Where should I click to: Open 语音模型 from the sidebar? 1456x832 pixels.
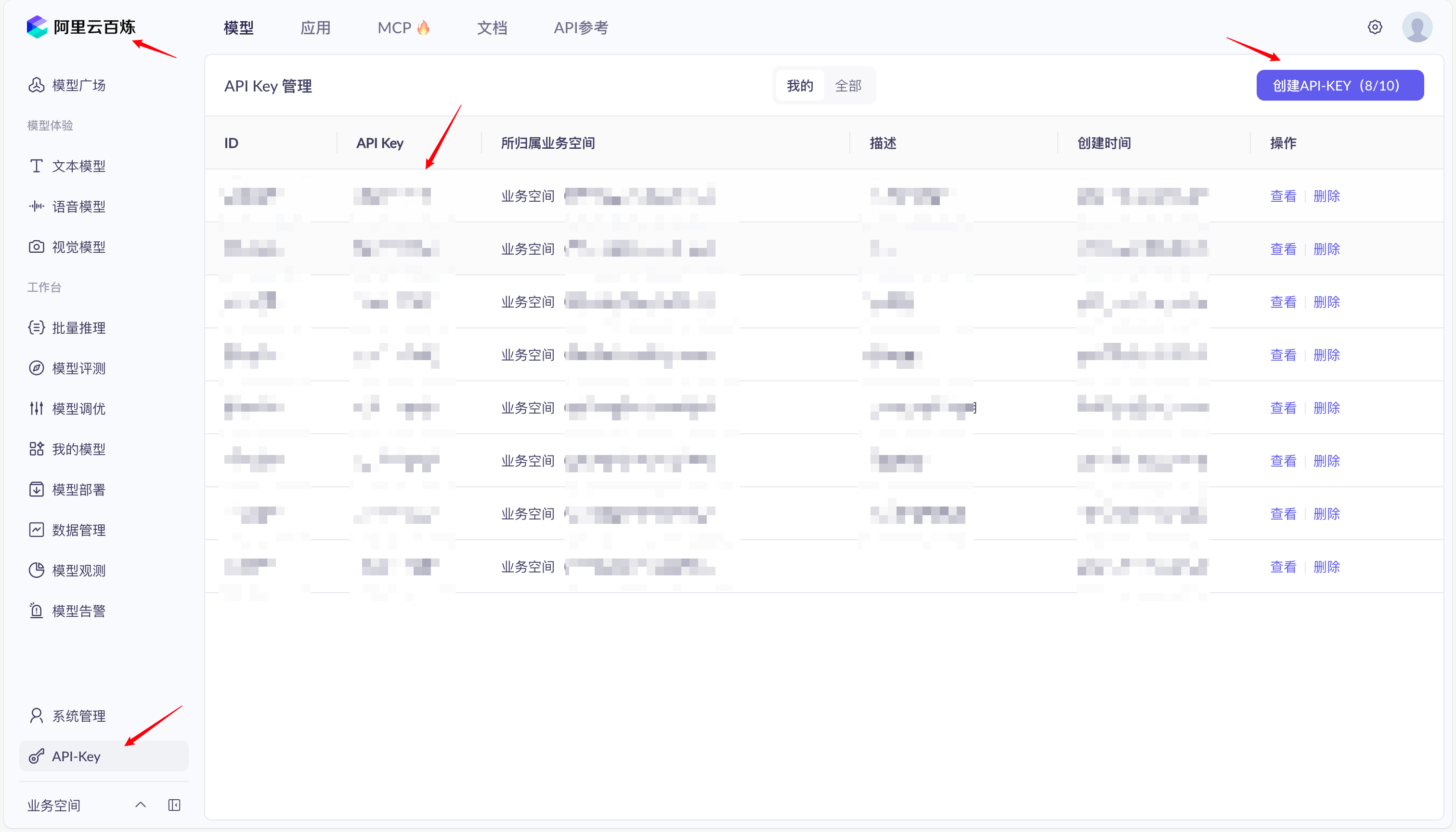[x=78, y=206]
